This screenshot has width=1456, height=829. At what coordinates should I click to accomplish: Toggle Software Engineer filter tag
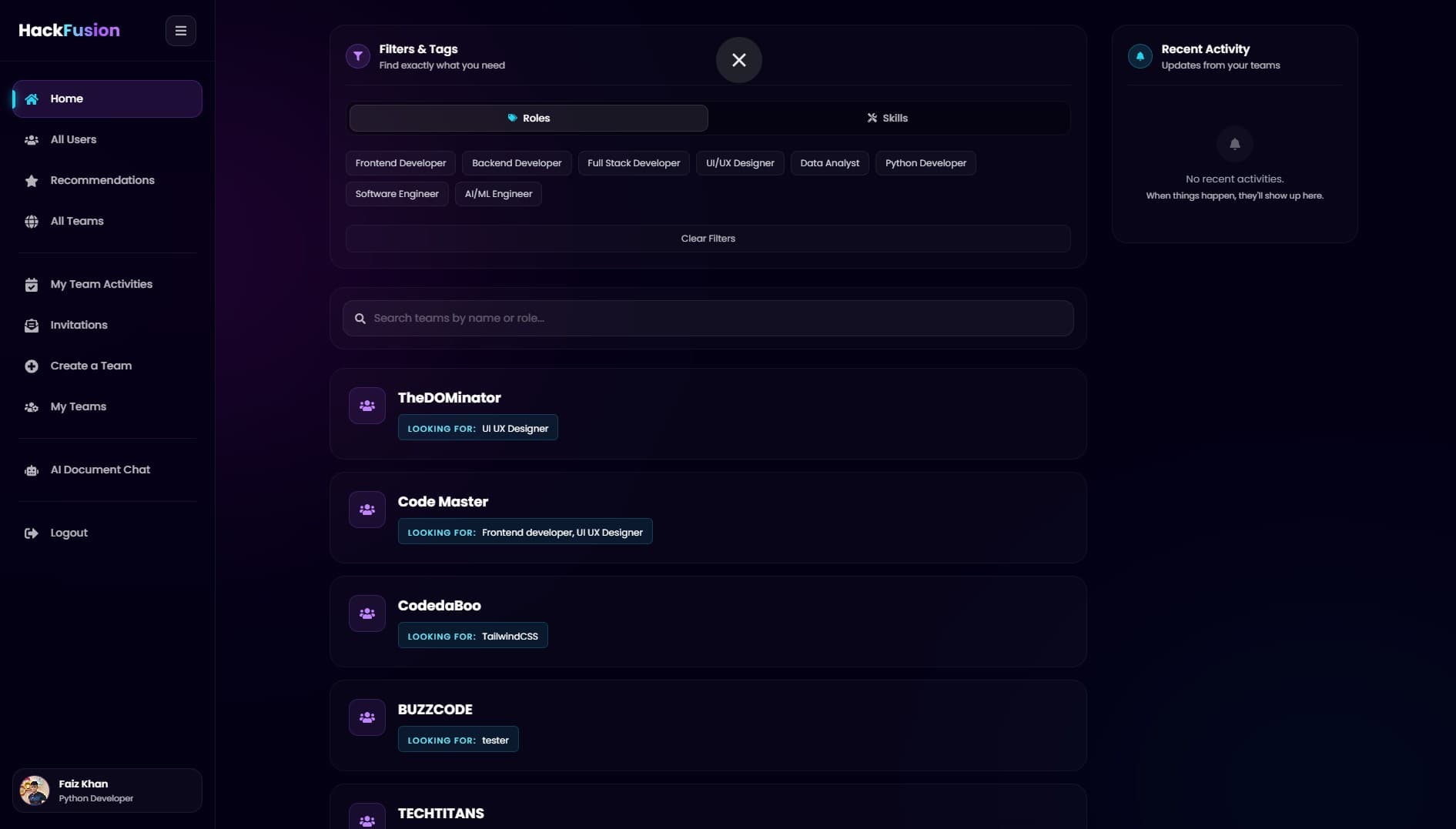pyautogui.click(x=397, y=194)
